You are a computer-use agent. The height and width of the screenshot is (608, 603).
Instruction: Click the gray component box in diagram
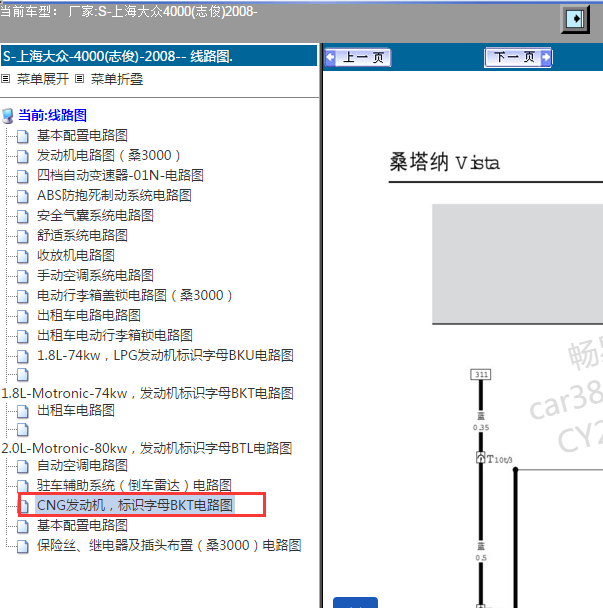click(518, 264)
